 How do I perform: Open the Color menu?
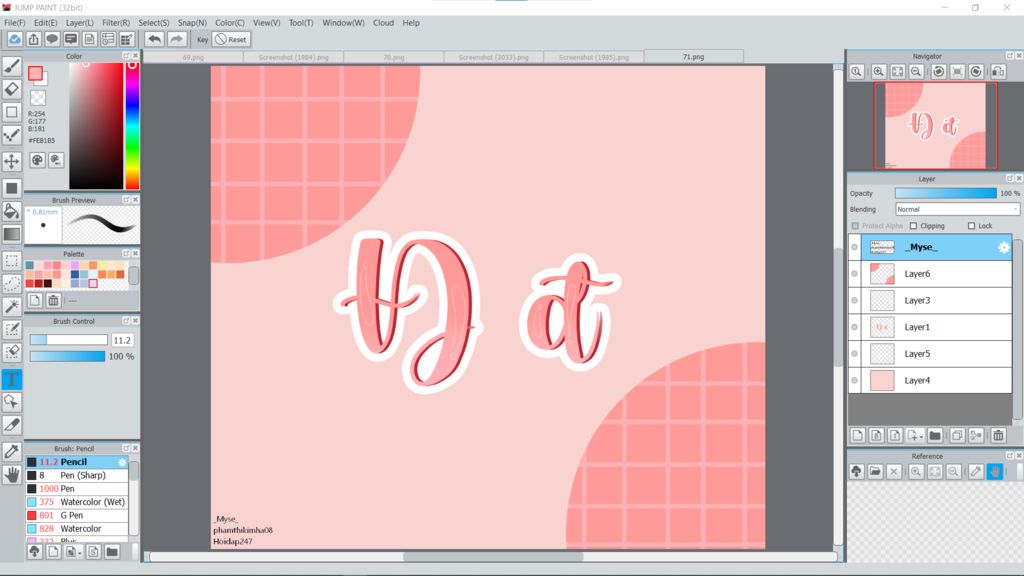coord(230,23)
